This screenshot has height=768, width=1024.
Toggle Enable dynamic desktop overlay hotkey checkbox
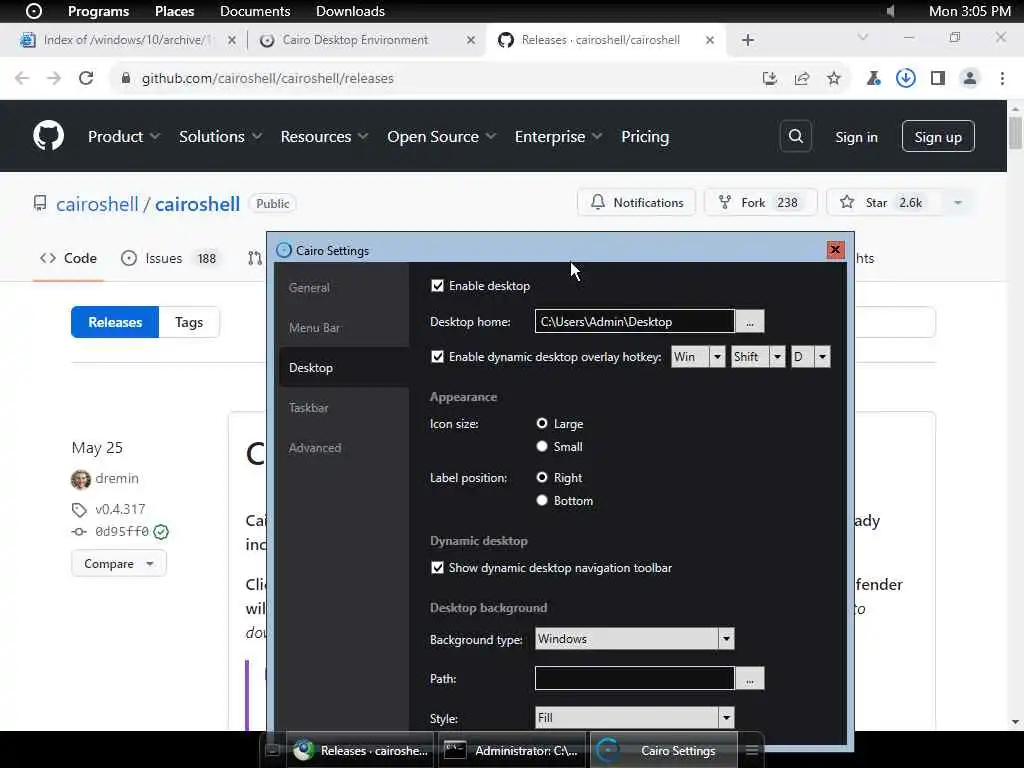(x=438, y=357)
